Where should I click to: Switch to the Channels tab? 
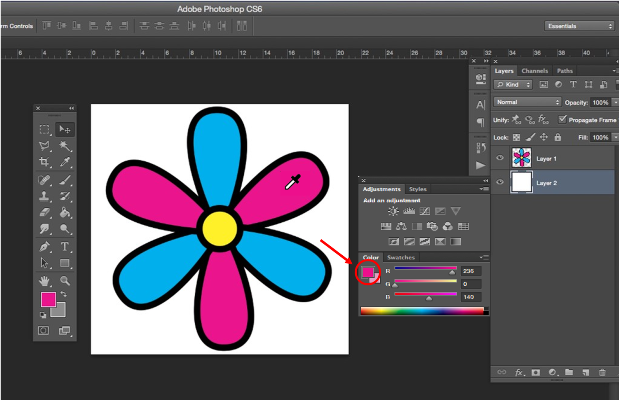click(535, 71)
